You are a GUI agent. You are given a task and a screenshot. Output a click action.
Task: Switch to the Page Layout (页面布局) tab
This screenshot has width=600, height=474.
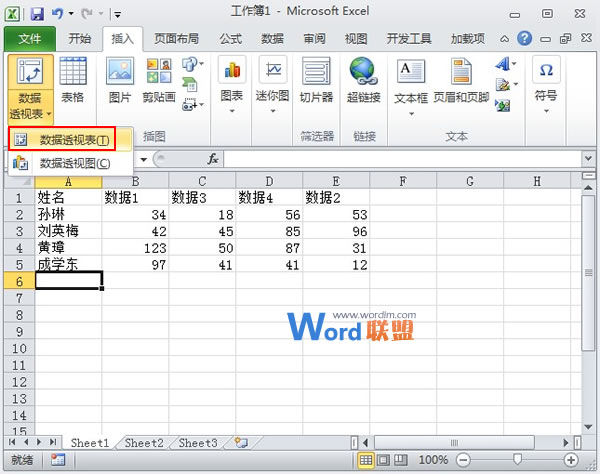tap(176, 39)
